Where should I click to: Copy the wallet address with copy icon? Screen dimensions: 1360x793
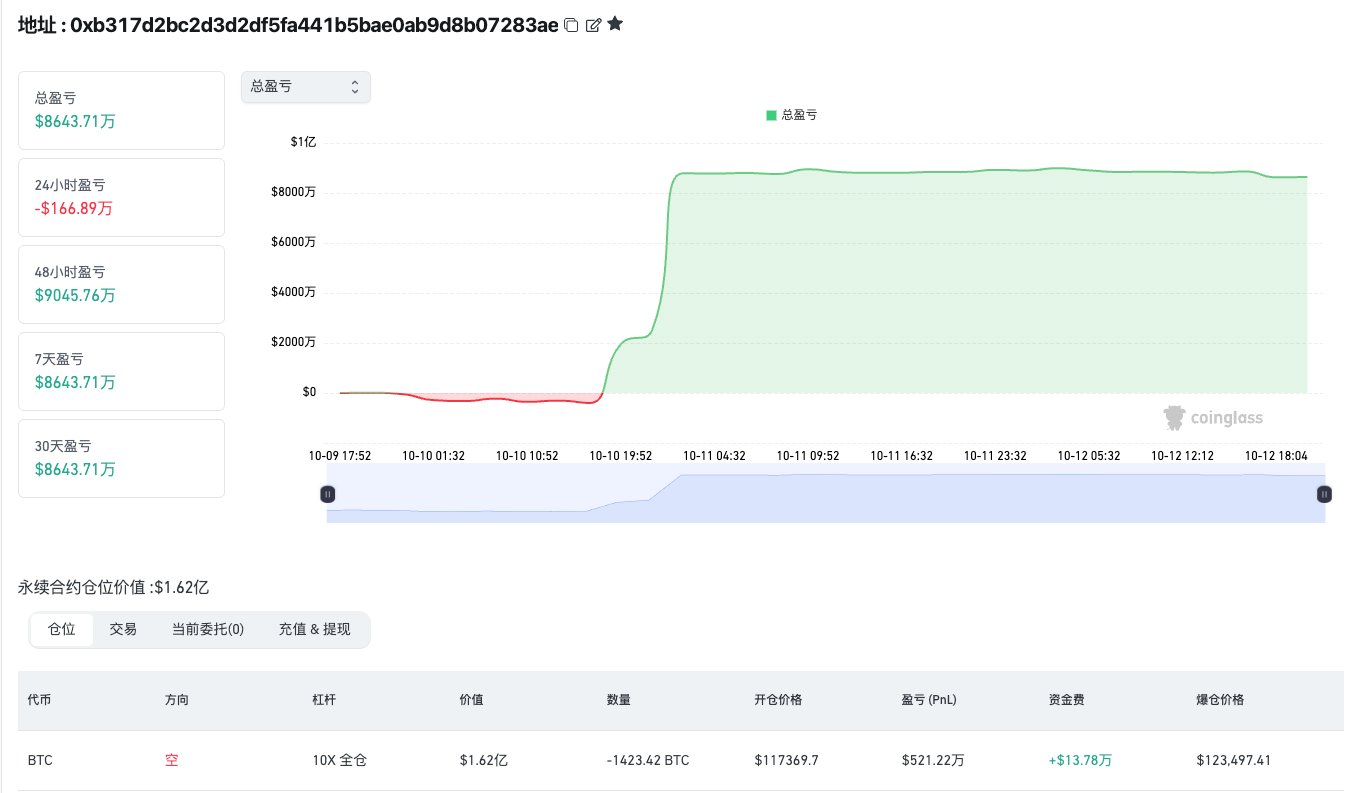(571, 25)
